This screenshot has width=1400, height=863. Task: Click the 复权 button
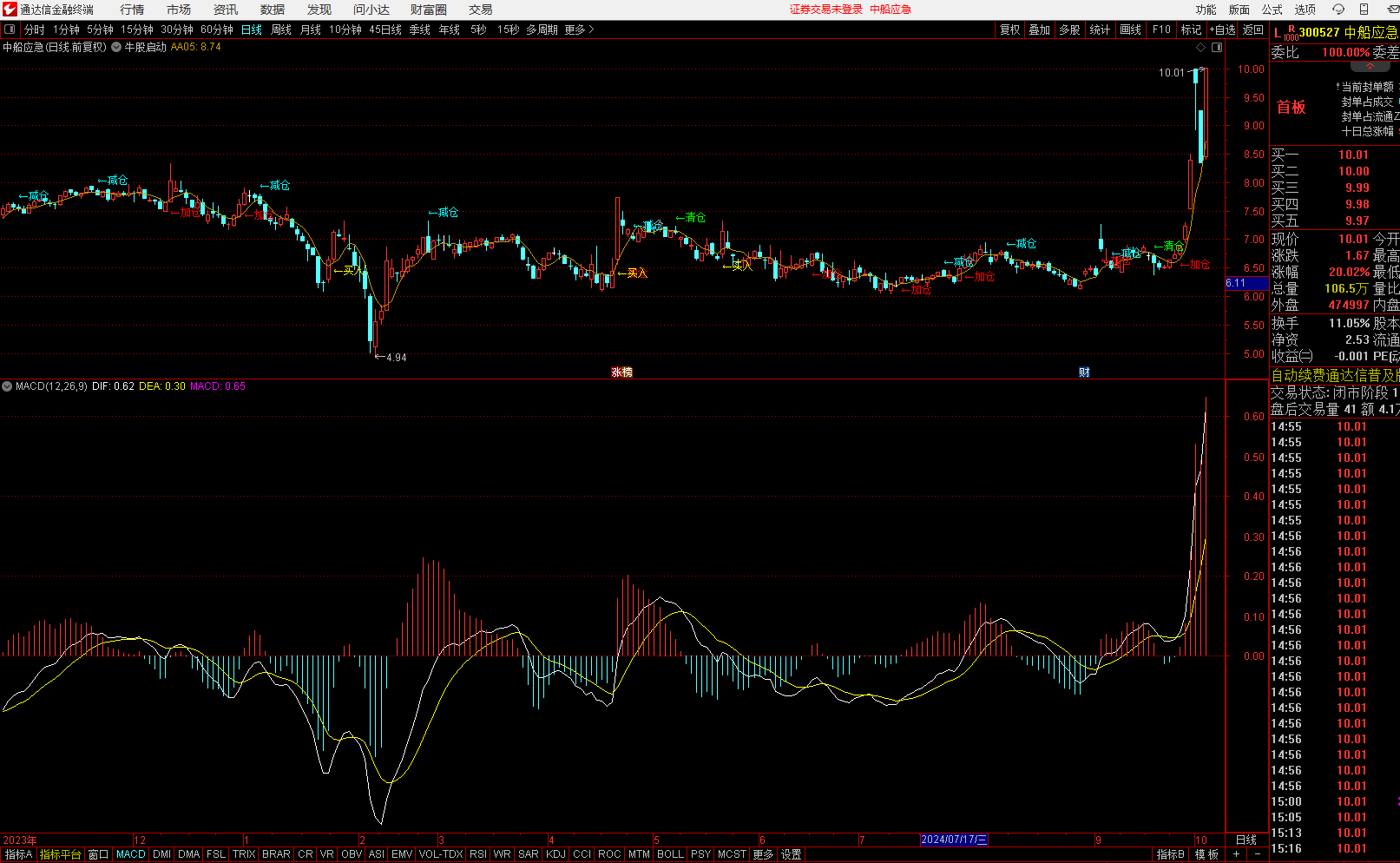coord(1010,30)
